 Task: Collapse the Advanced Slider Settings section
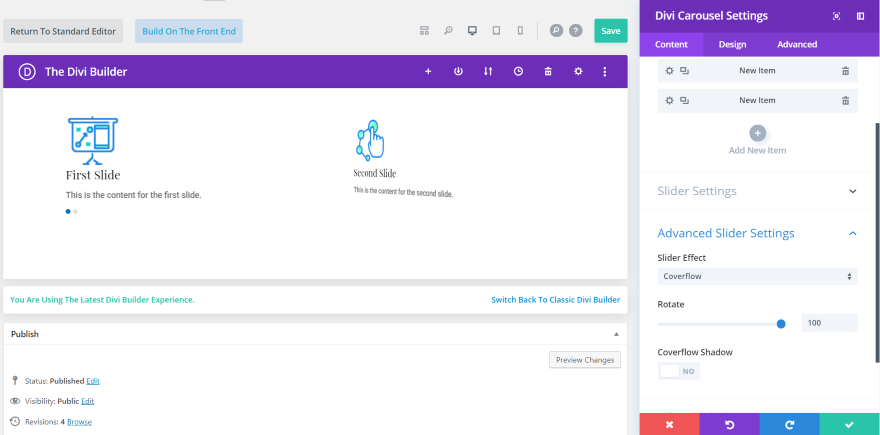(x=758, y=233)
